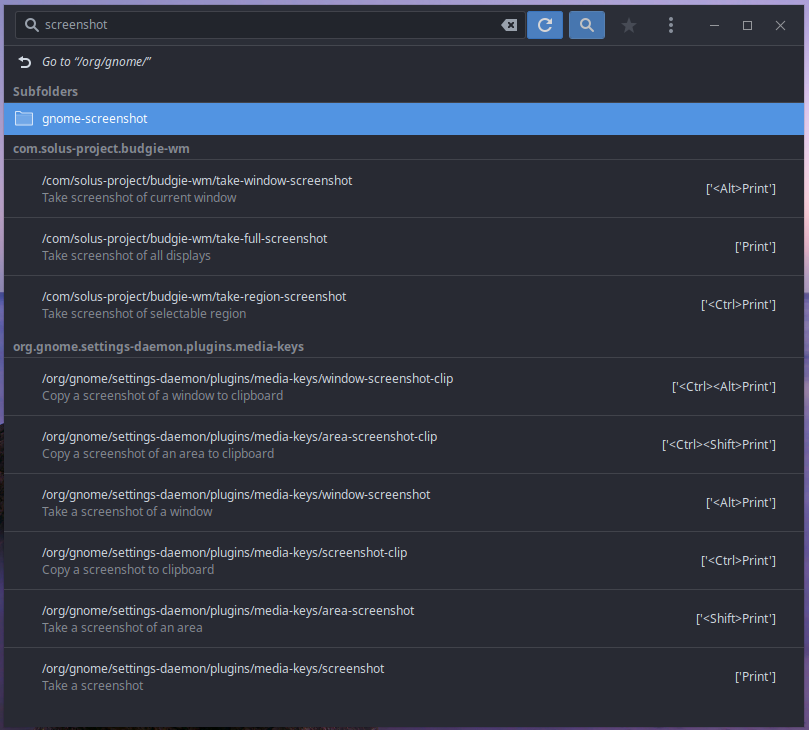Viewport: 809px width, 730px height.
Task: Click the bookmarks star icon
Action: (629, 25)
